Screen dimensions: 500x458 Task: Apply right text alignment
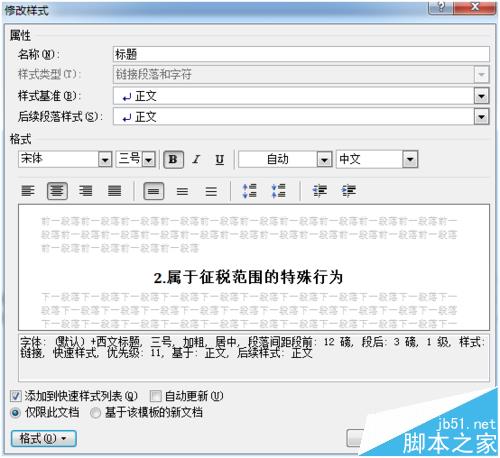[86, 191]
